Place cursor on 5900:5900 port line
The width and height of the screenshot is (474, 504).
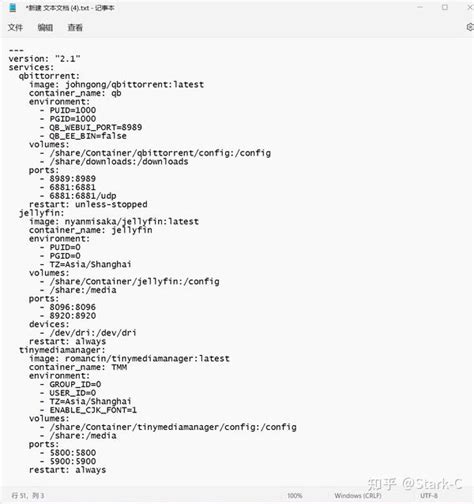(68, 461)
